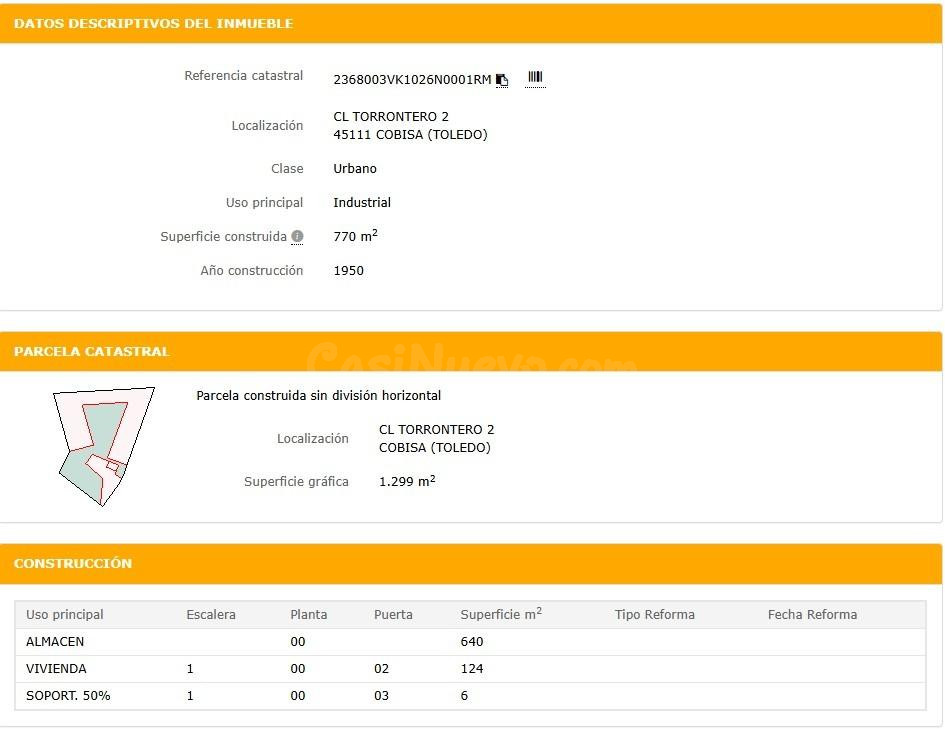Click the 1950 construction year value
The height and width of the screenshot is (729, 945).
348,271
